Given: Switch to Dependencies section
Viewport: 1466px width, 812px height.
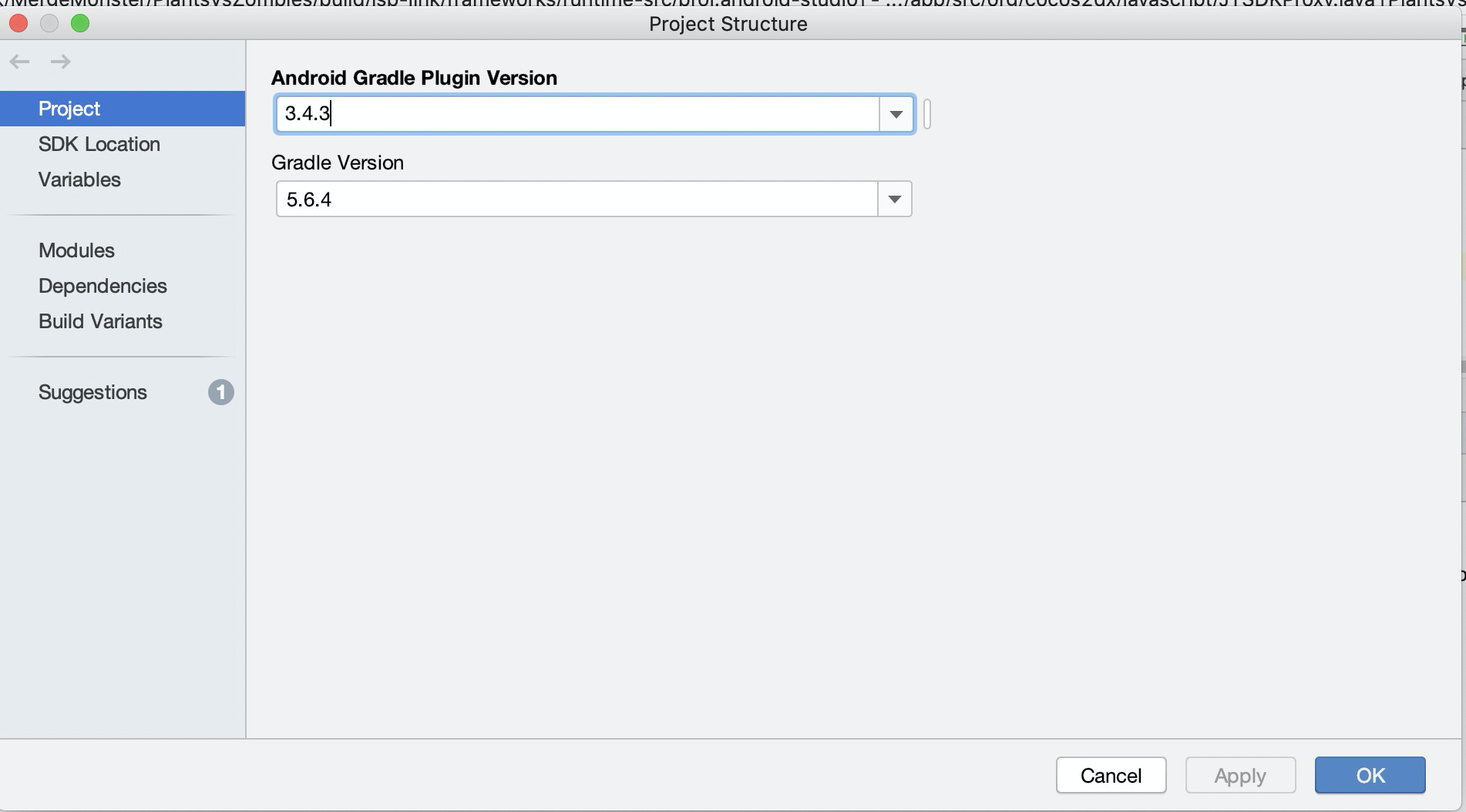Looking at the screenshot, I should 103,286.
